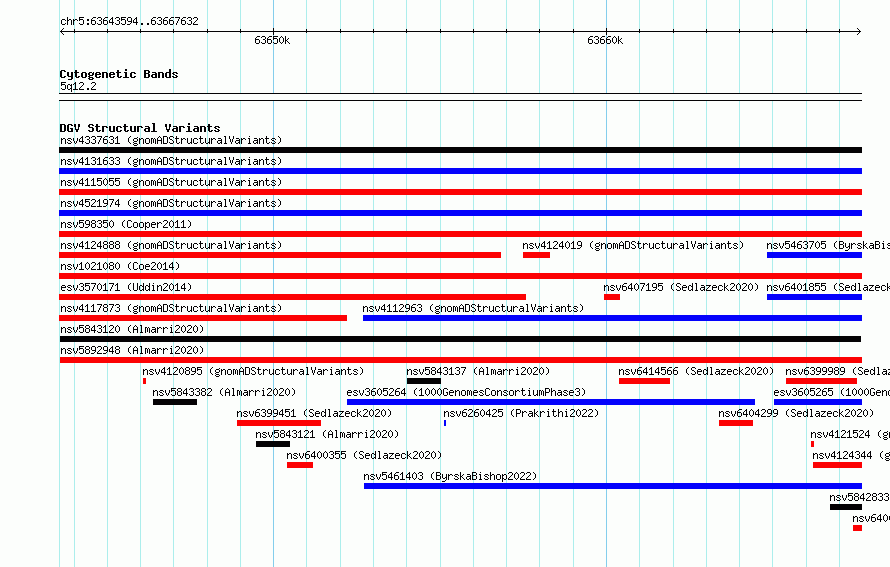Click the nsv5461403 (ByrskaBishop2022) blue bar

(613, 486)
